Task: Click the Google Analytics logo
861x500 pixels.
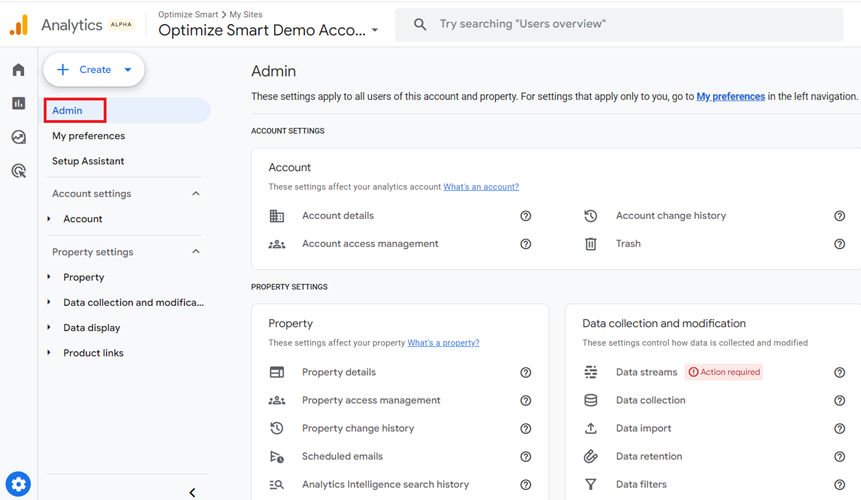Action: tap(19, 25)
